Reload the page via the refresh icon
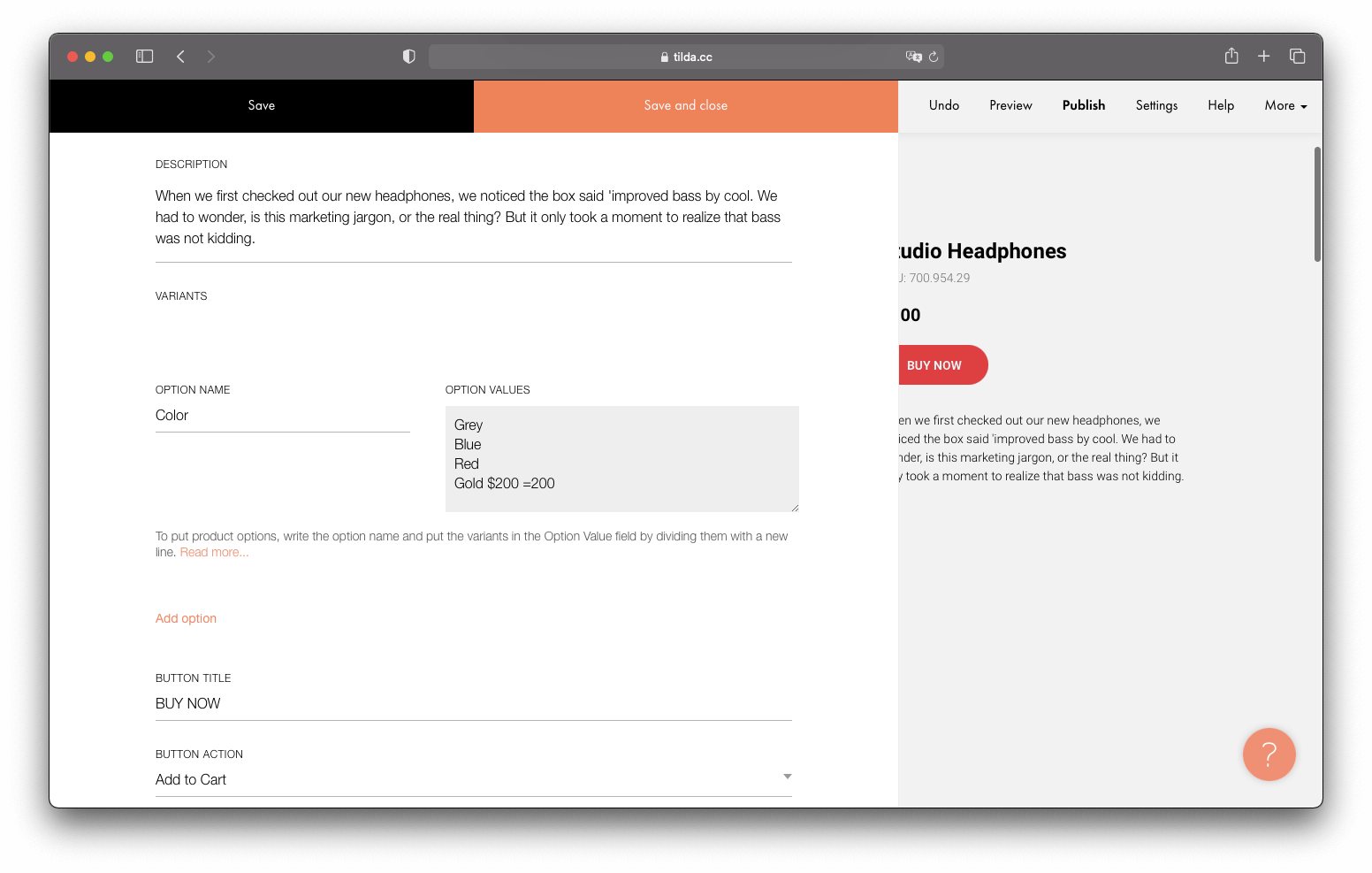Image resolution: width=1372 pixels, height=873 pixels. tap(934, 56)
